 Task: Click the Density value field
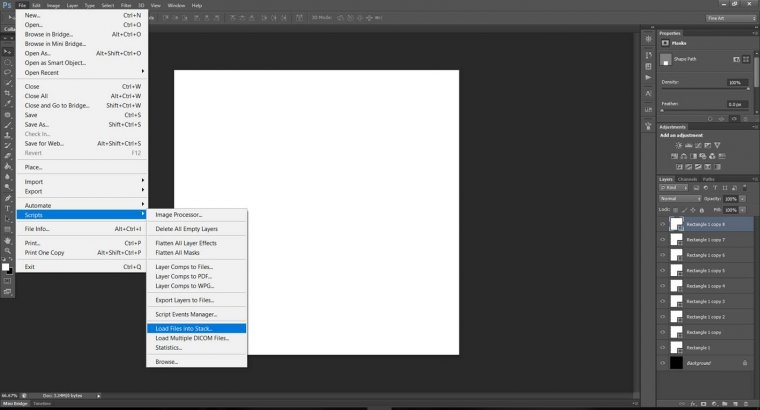[737, 82]
